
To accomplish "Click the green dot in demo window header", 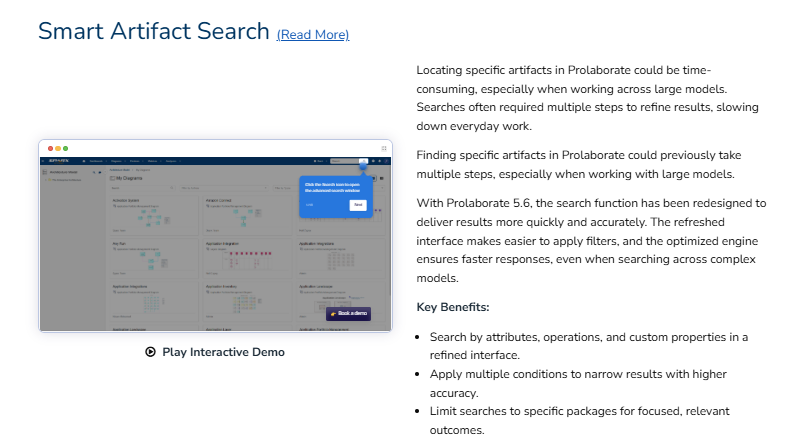I will click(65, 148).
